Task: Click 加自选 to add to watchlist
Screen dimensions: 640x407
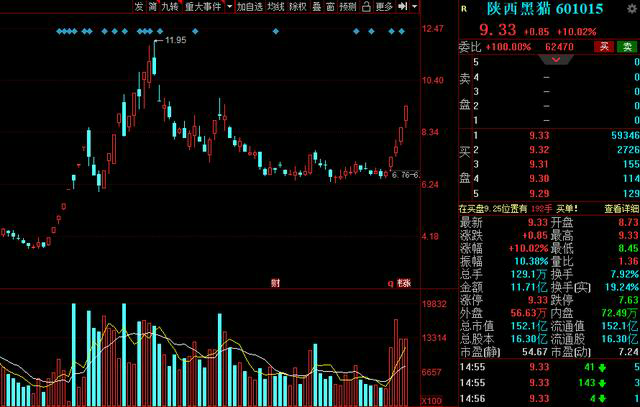Action: (250, 6)
